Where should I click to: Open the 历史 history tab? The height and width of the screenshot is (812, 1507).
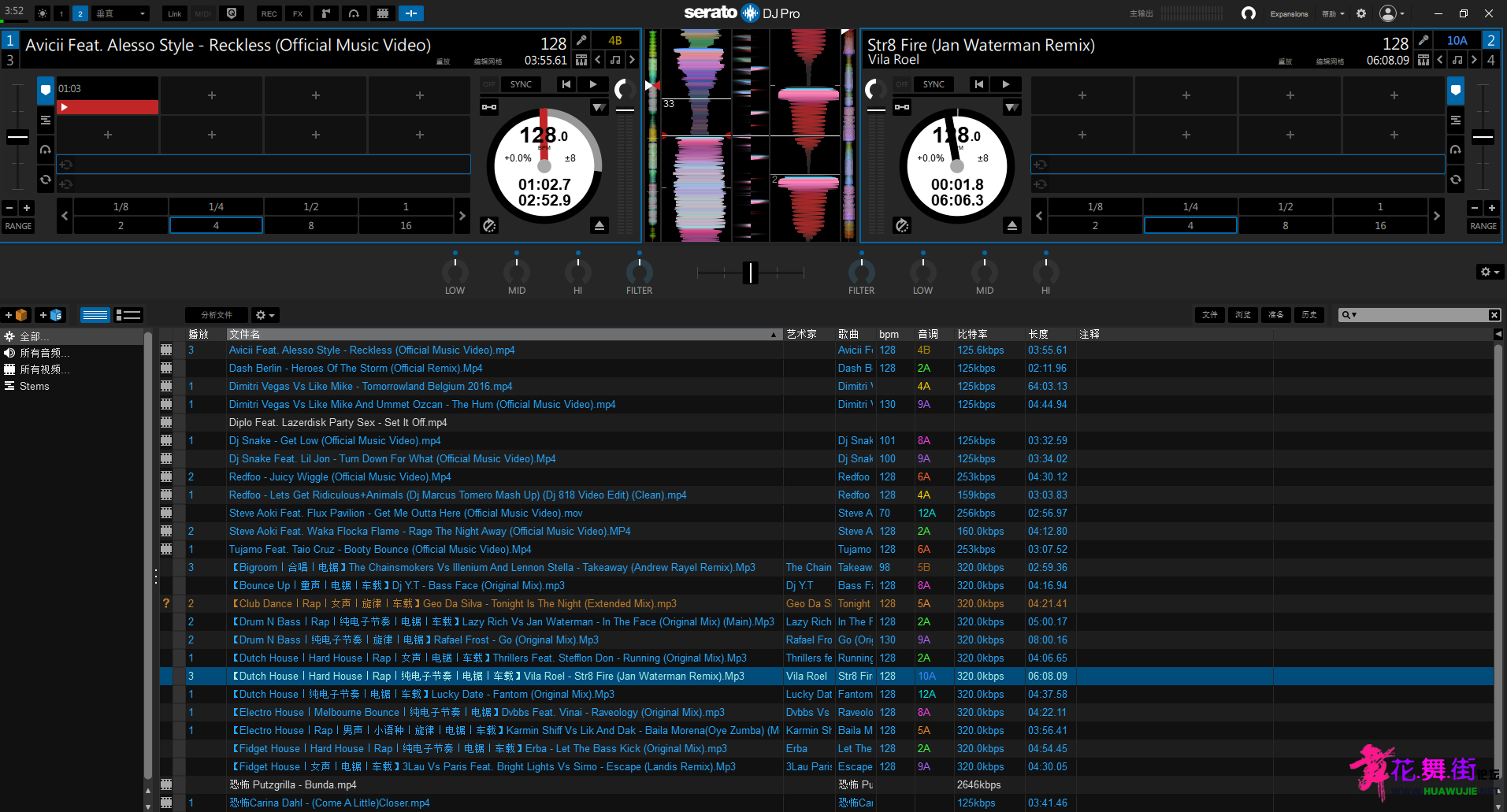tap(1309, 315)
